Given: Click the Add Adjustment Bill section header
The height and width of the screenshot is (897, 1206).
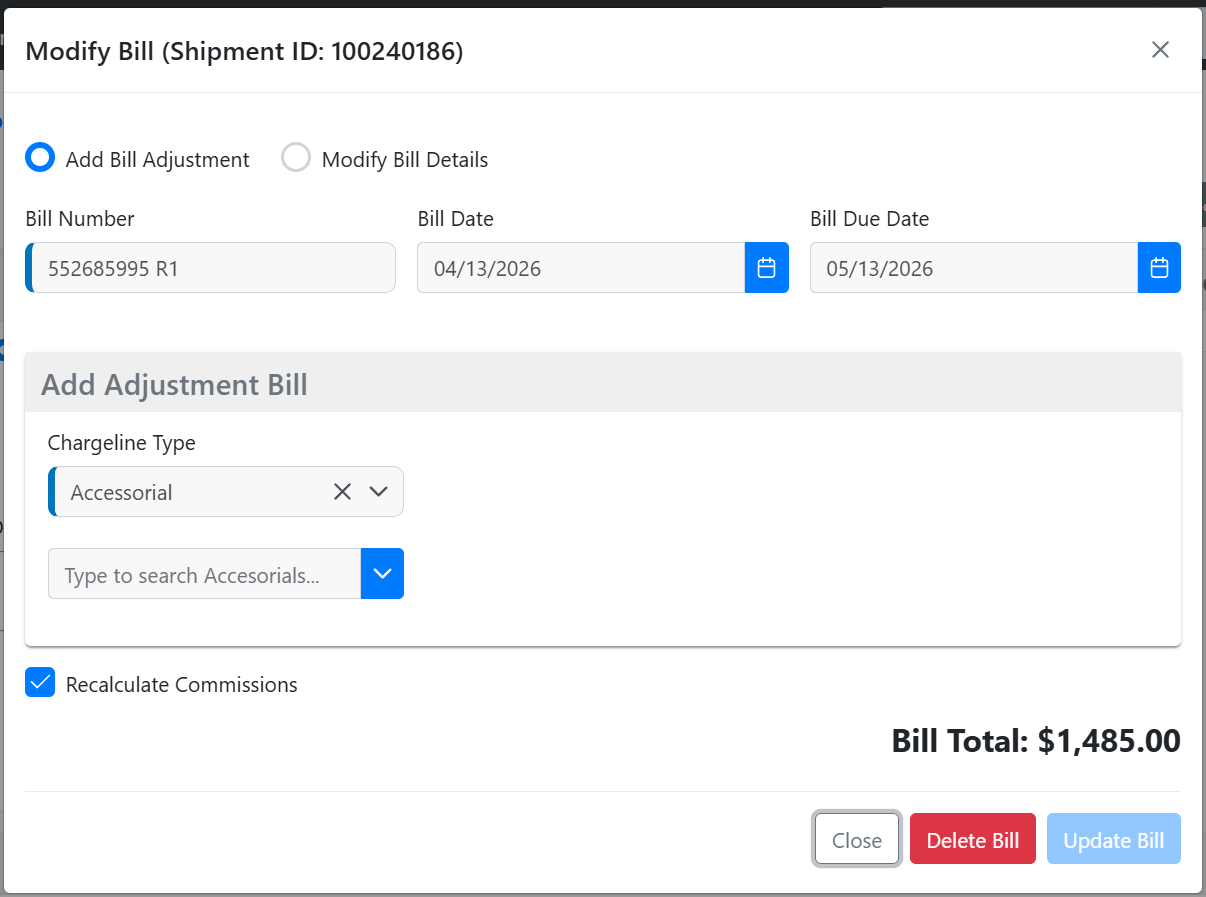Looking at the screenshot, I should coord(174,384).
